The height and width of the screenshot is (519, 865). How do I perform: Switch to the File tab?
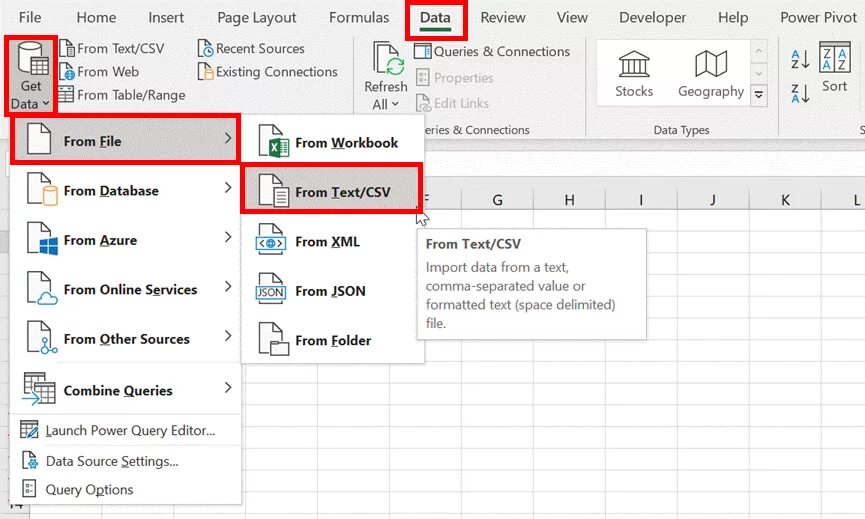(30, 17)
